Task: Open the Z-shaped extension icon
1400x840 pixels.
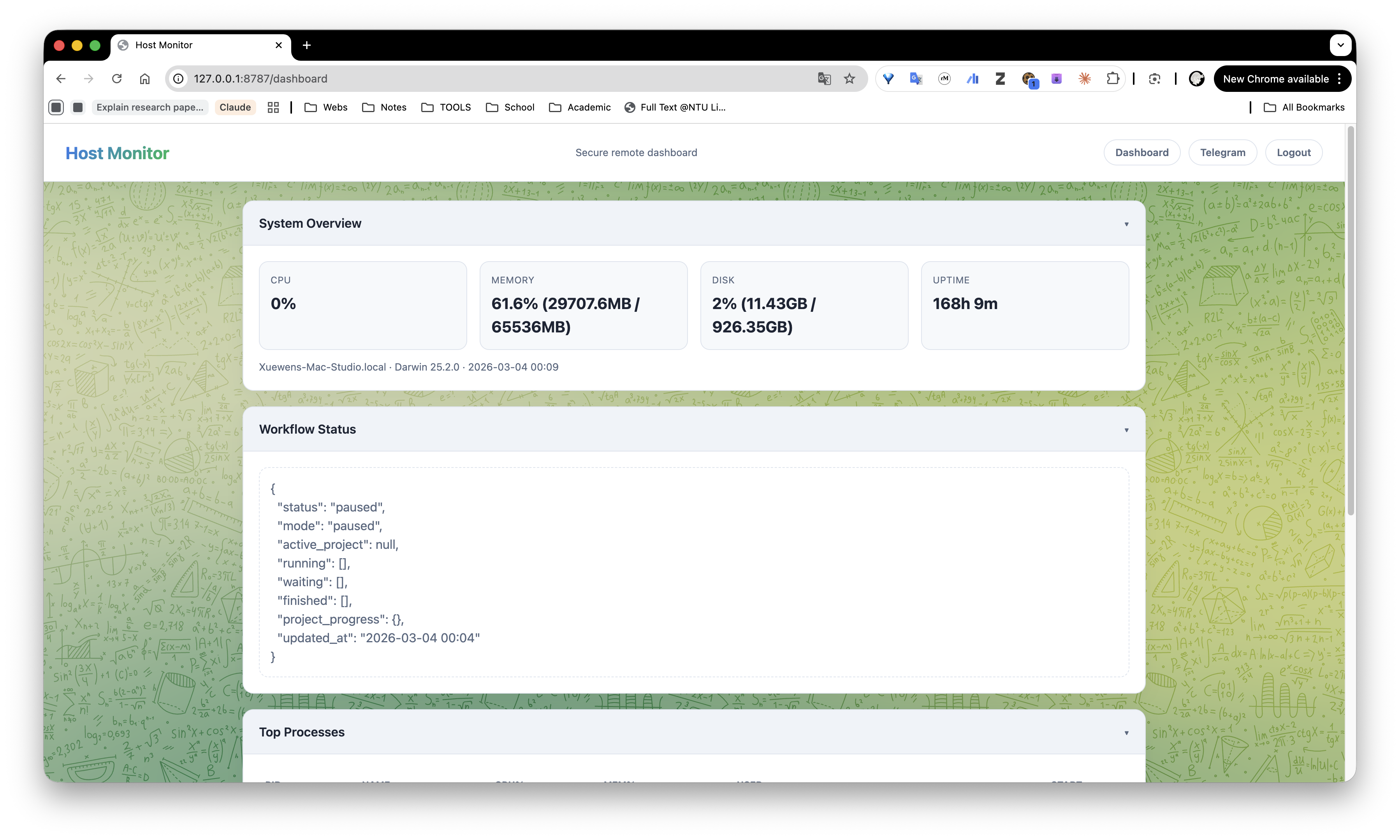Action: pos(1000,79)
